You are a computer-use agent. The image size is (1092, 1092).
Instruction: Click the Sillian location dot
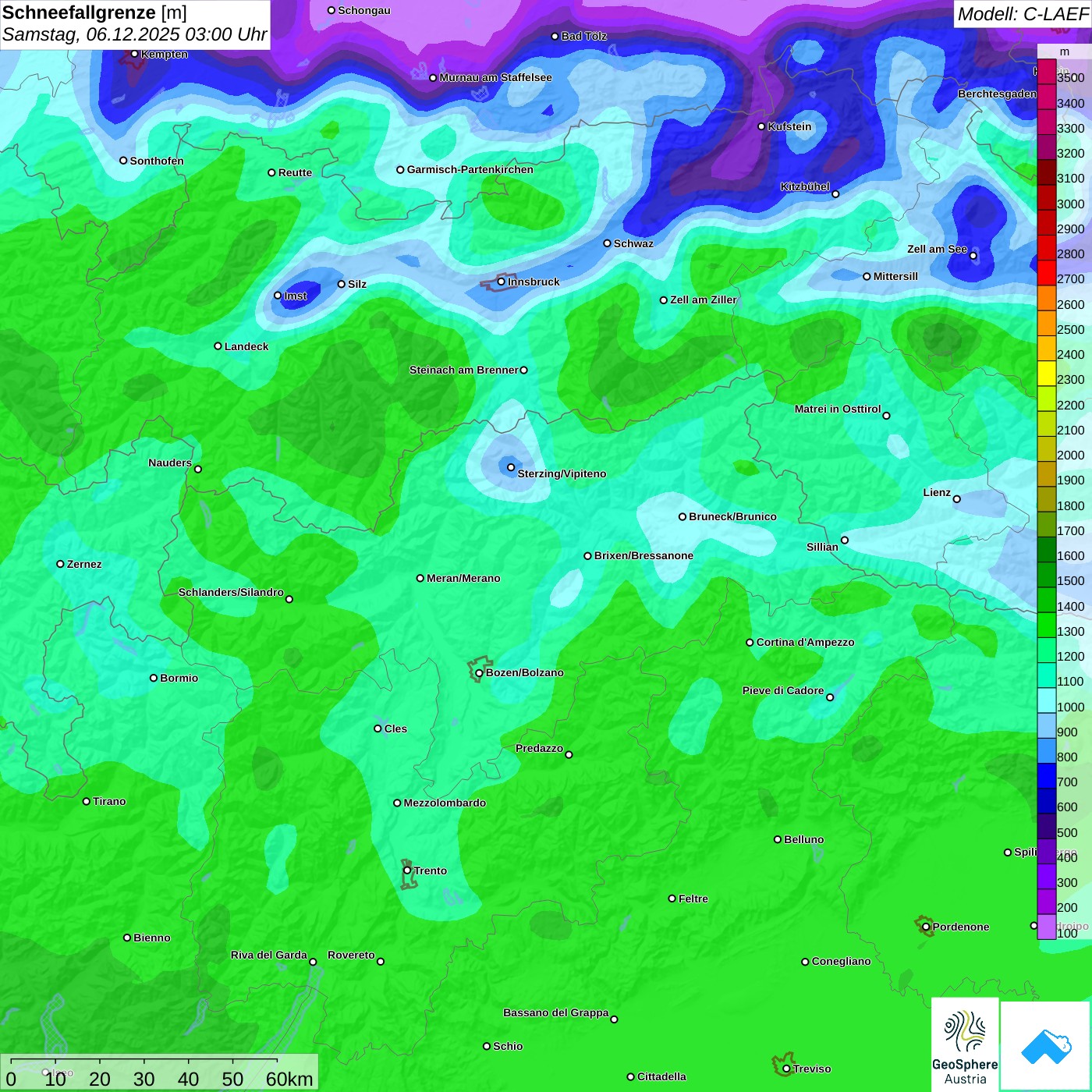pyautogui.click(x=845, y=540)
